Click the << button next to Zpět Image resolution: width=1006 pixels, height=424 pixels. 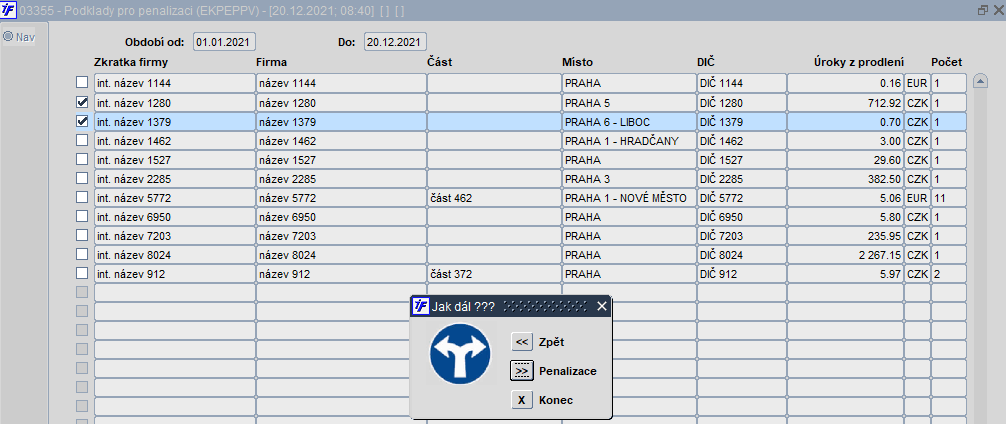(x=521, y=342)
